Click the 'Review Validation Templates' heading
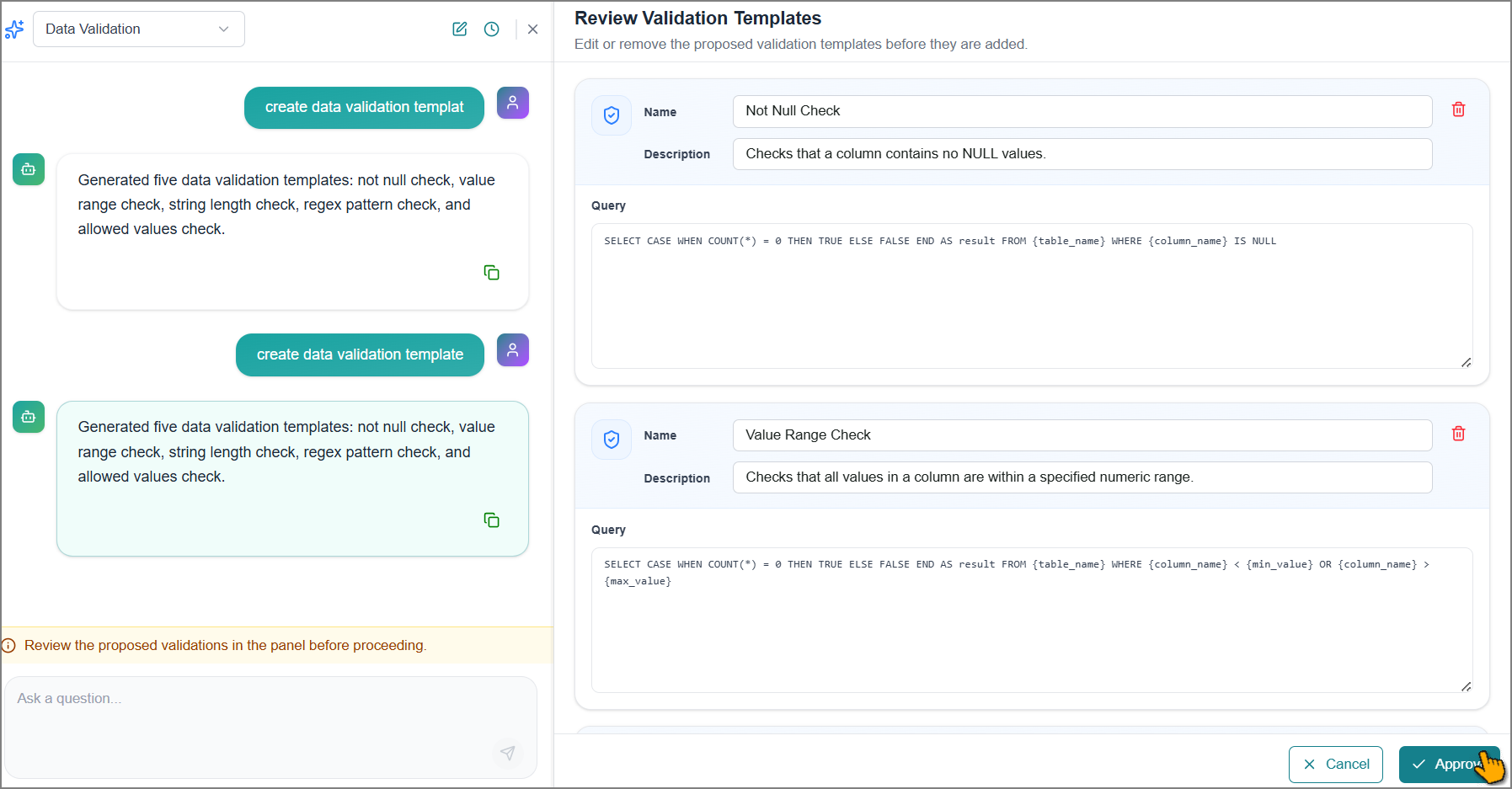The image size is (1512, 789). pos(697,19)
